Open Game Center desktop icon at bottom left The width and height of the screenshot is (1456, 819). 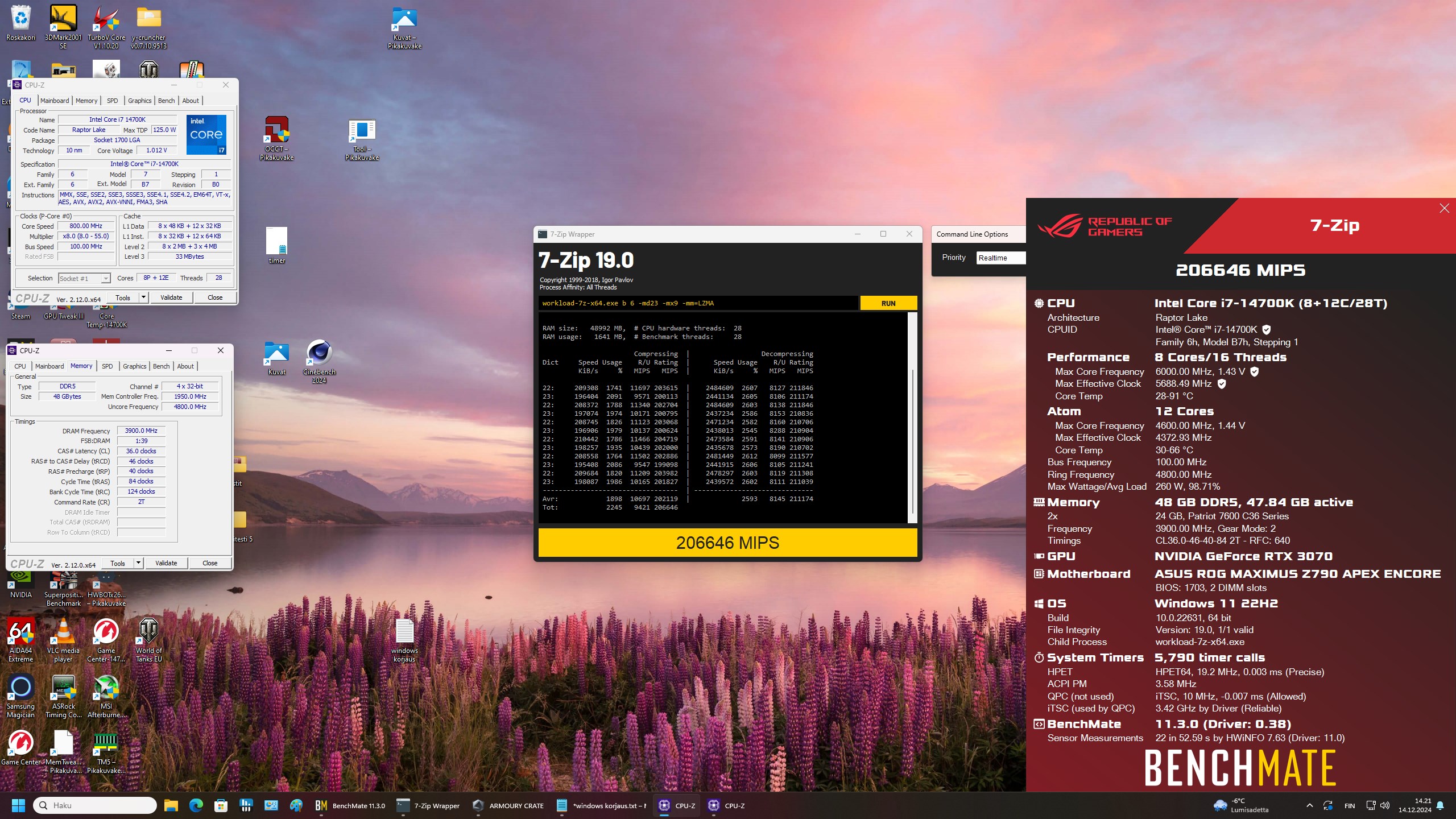point(20,747)
